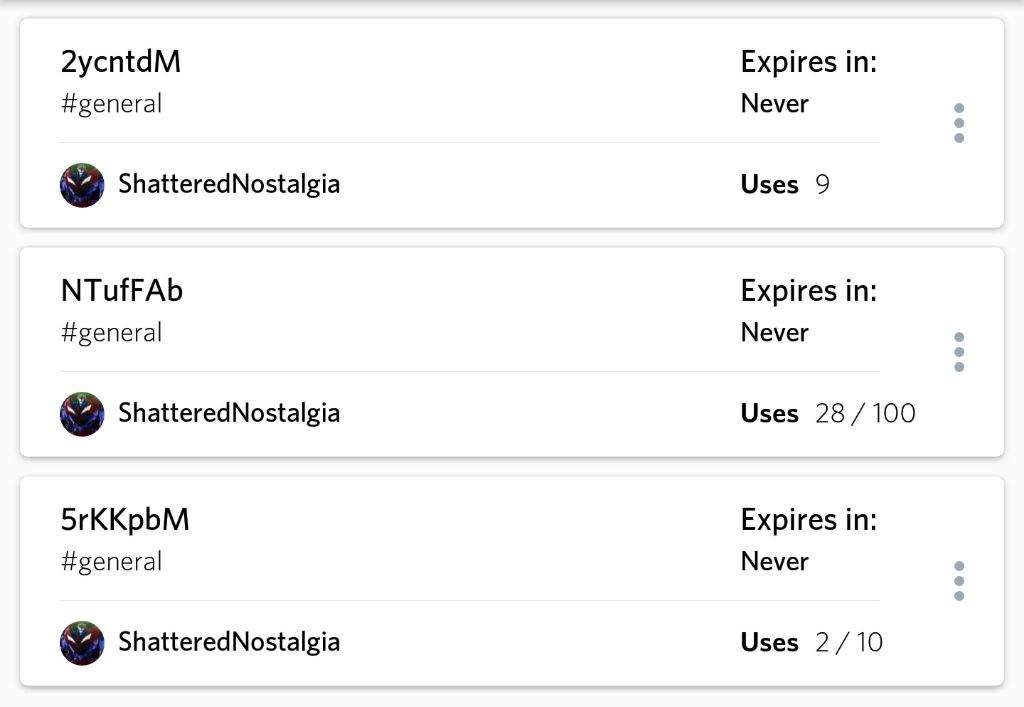
Task: Open three-dot menu for invite 5rKKpbM
Action: pyautogui.click(x=959, y=581)
